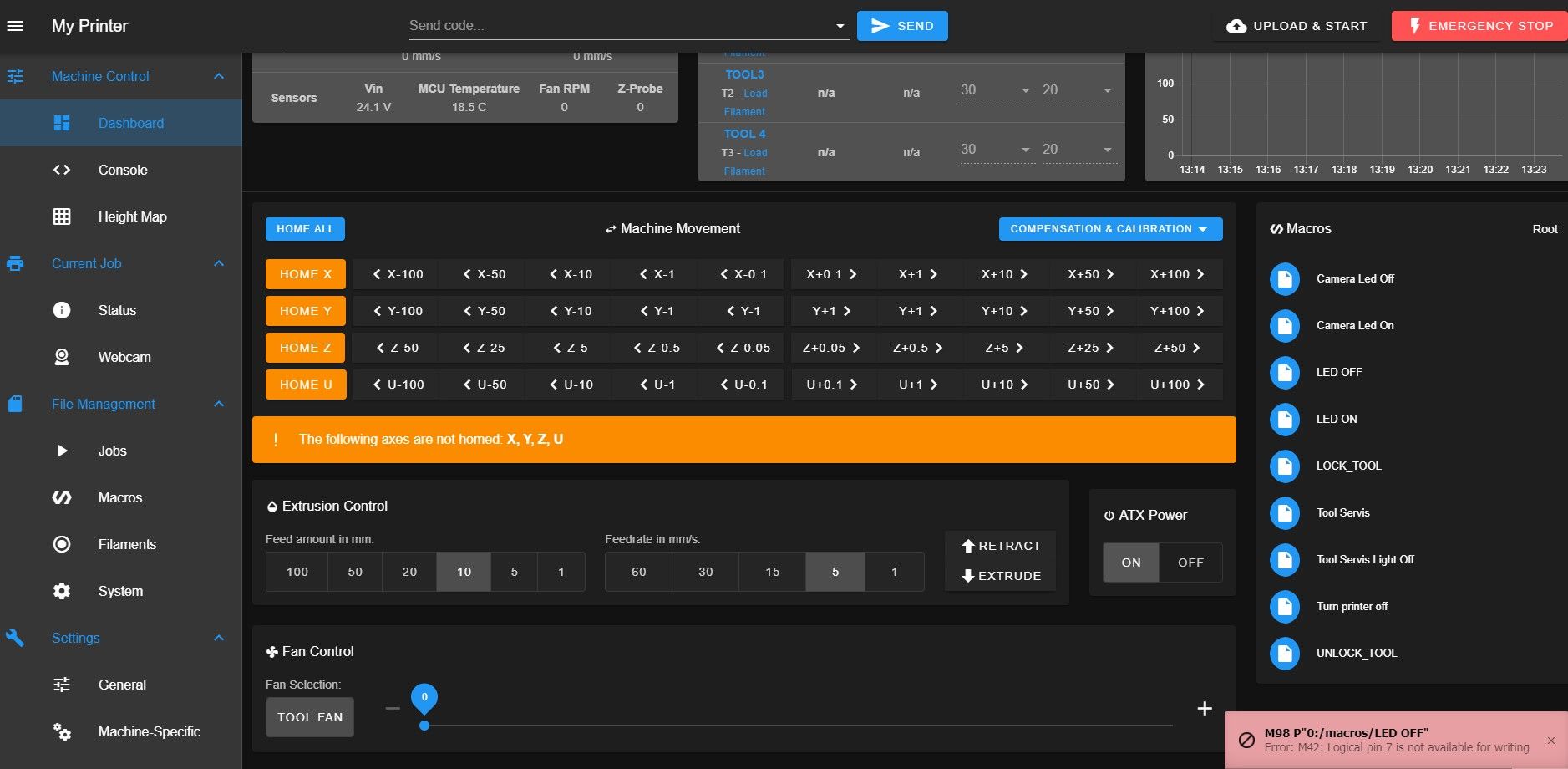Go to Filaments page

pos(121,544)
